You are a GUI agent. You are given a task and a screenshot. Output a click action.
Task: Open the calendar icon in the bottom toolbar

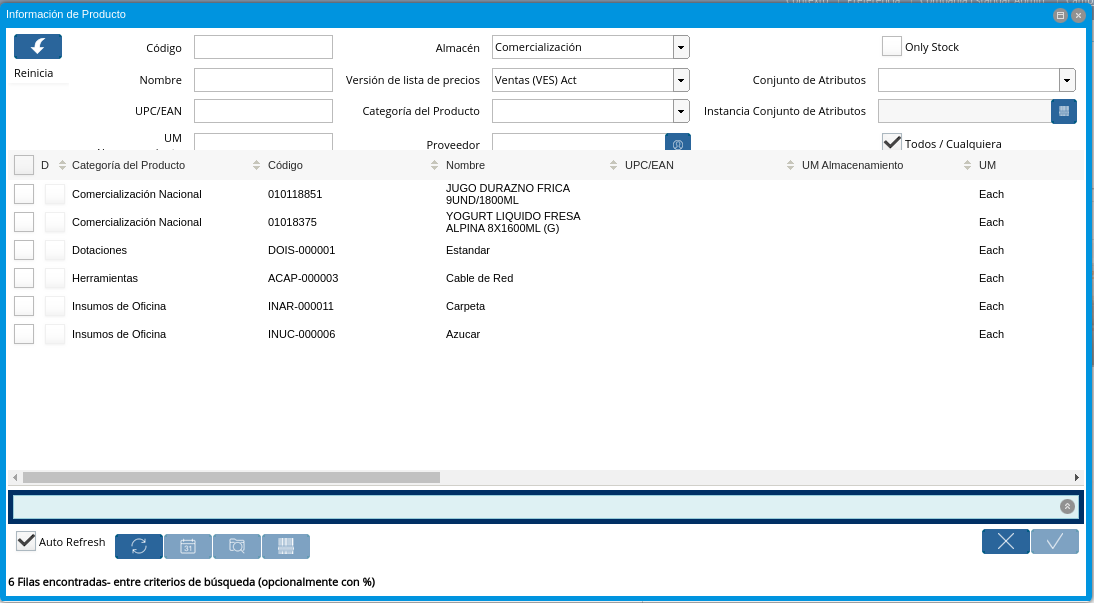(x=187, y=546)
